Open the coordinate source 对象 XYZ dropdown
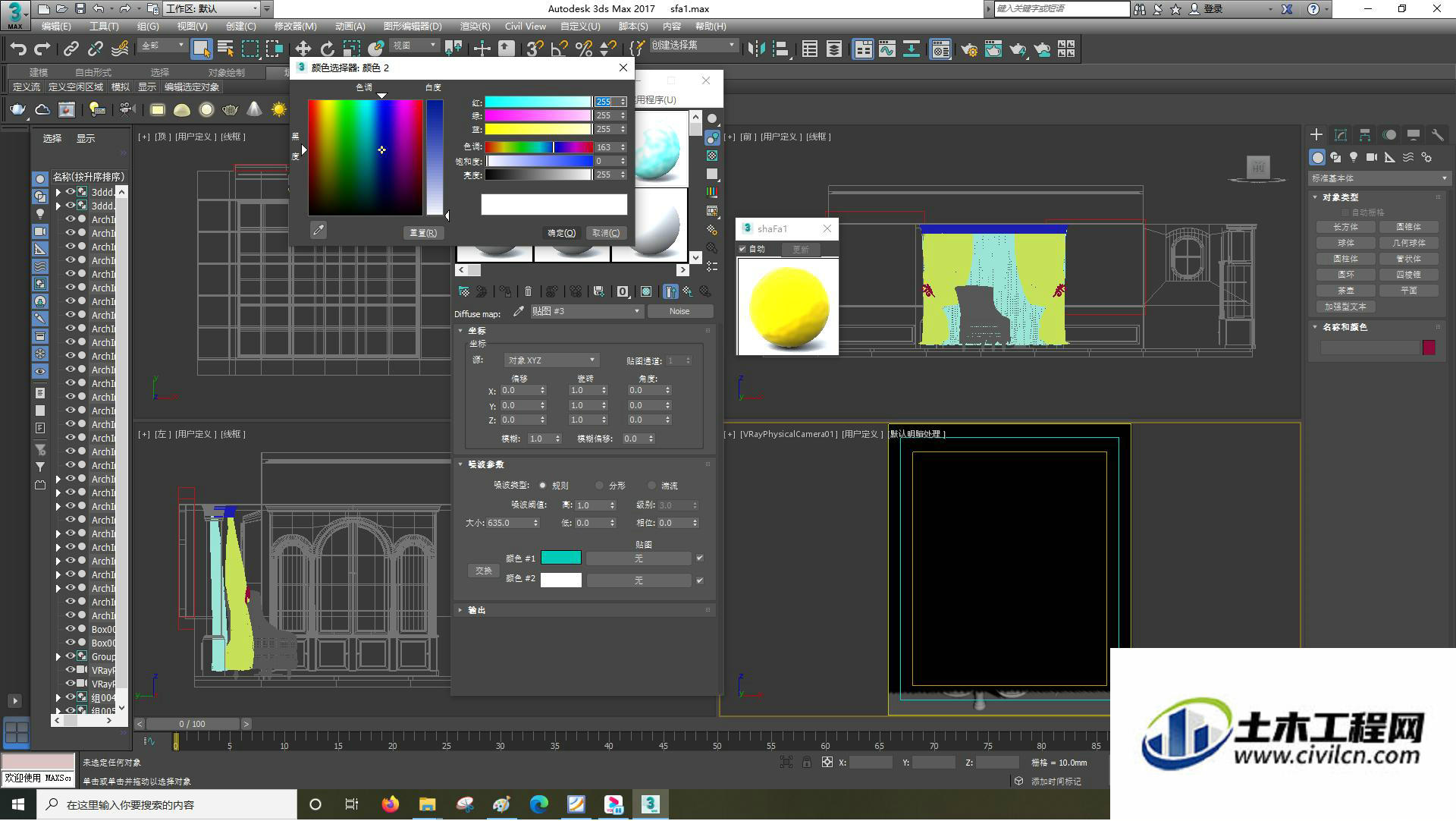This screenshot has width=1456, height=821. point(551,360)
